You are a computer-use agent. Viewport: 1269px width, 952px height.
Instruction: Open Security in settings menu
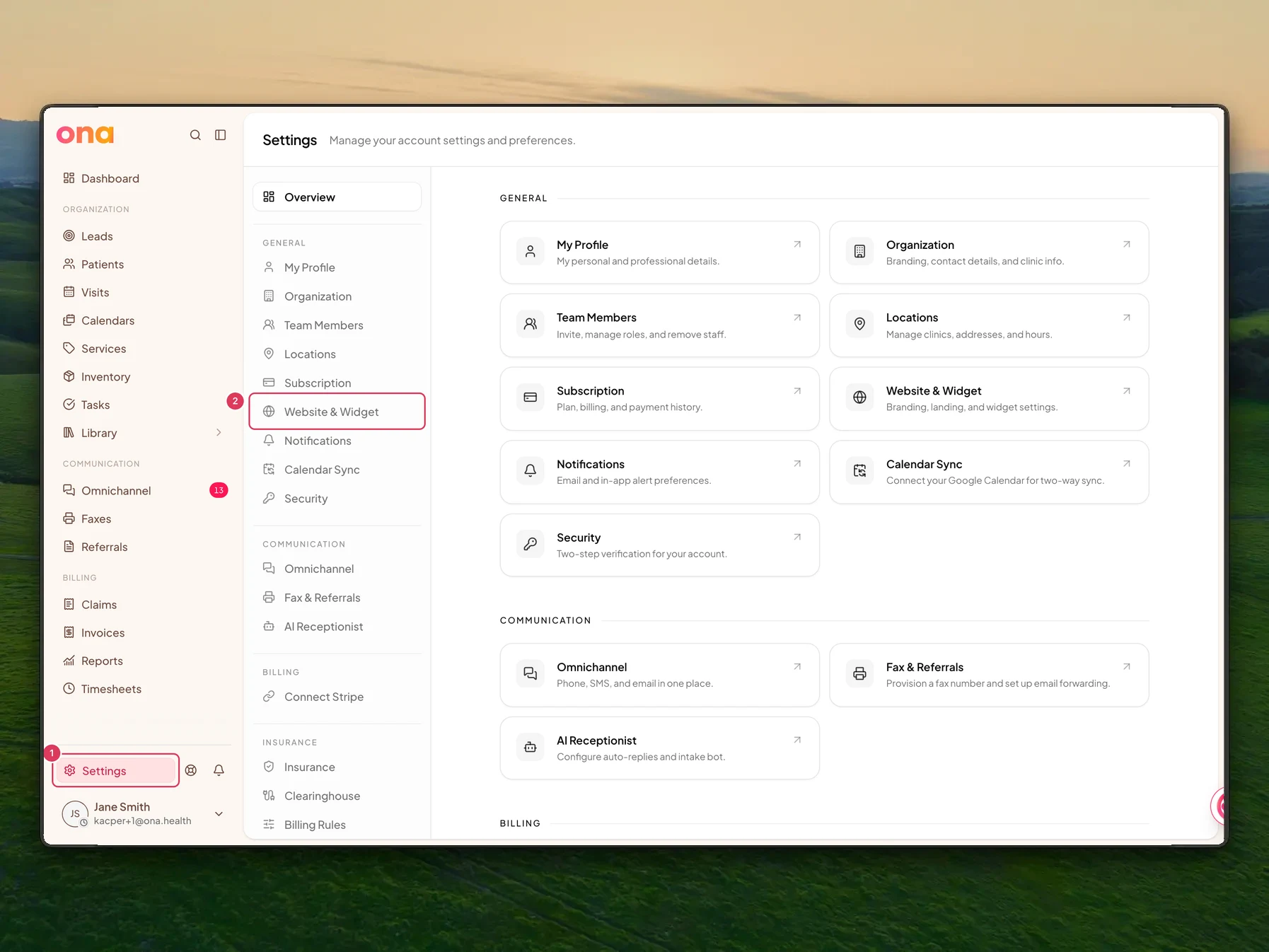click(x=337, y=499)
